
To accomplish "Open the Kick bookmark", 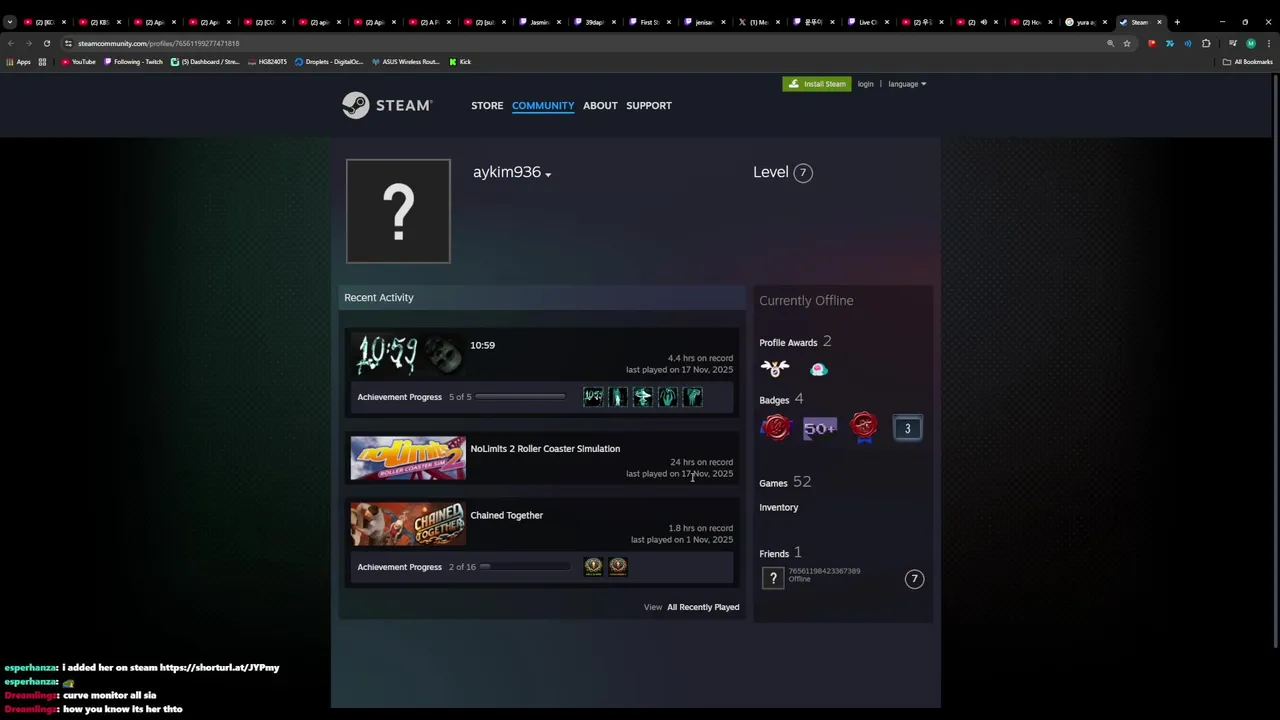I will click(460, 62).
